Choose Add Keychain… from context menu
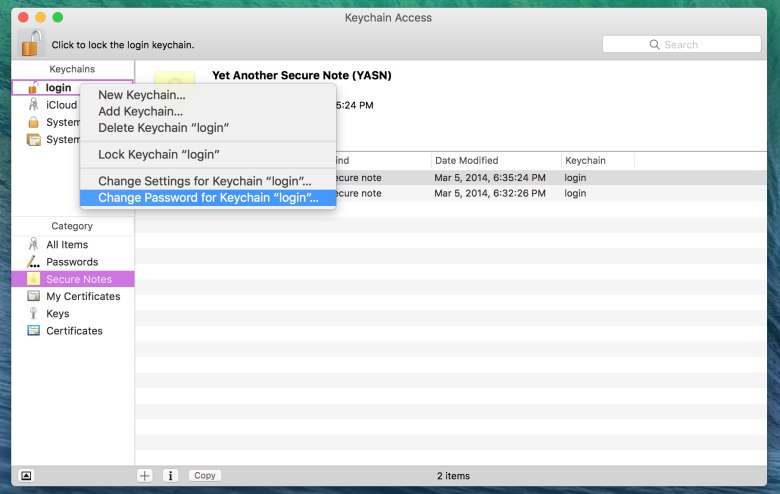 click(140, 111)
